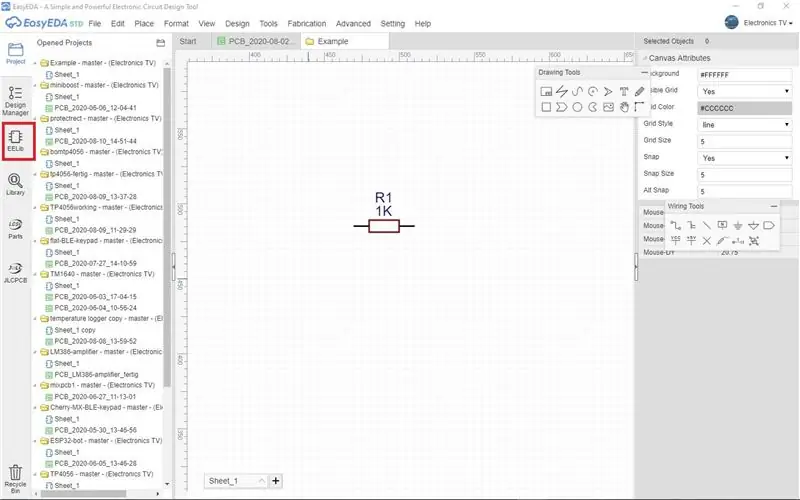Place the triangle ground net flag
Viewport: 800px width, 500px height.
[x=753, y=226]
